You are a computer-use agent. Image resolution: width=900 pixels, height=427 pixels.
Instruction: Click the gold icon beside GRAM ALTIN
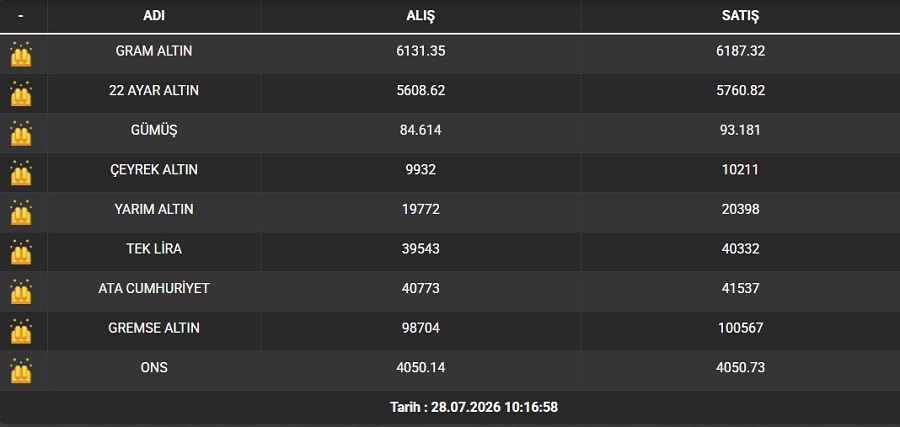(x=21, y=55)
